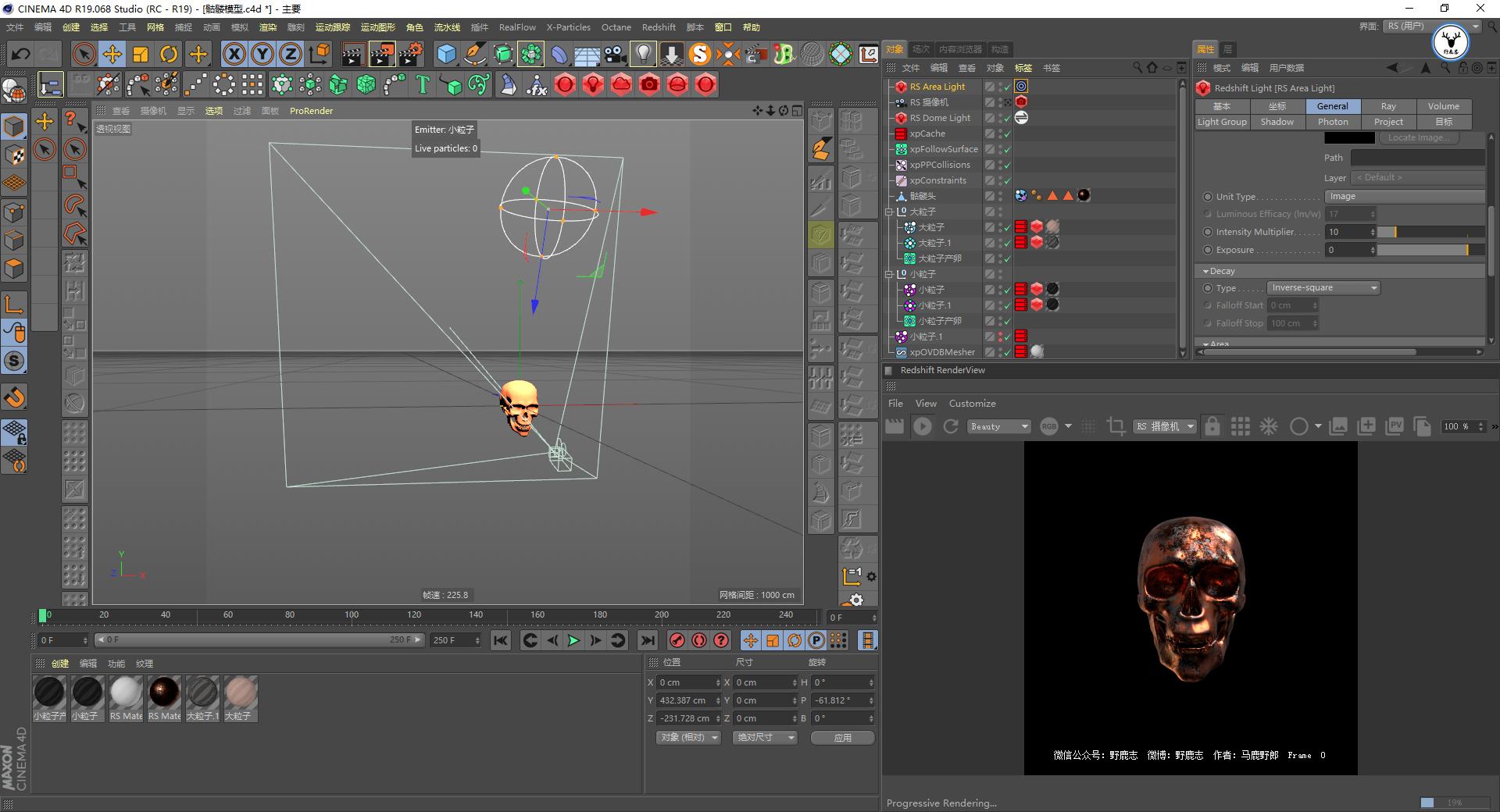Click the Sketch and Toon S icon

click(701, 54)
